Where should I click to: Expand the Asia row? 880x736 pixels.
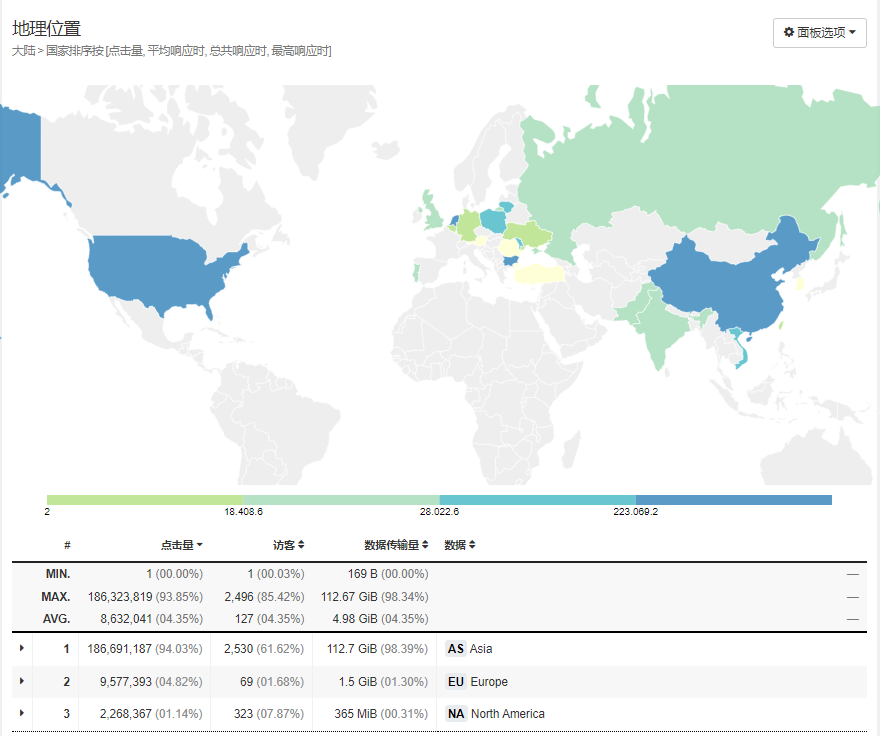tap(22, 649)
